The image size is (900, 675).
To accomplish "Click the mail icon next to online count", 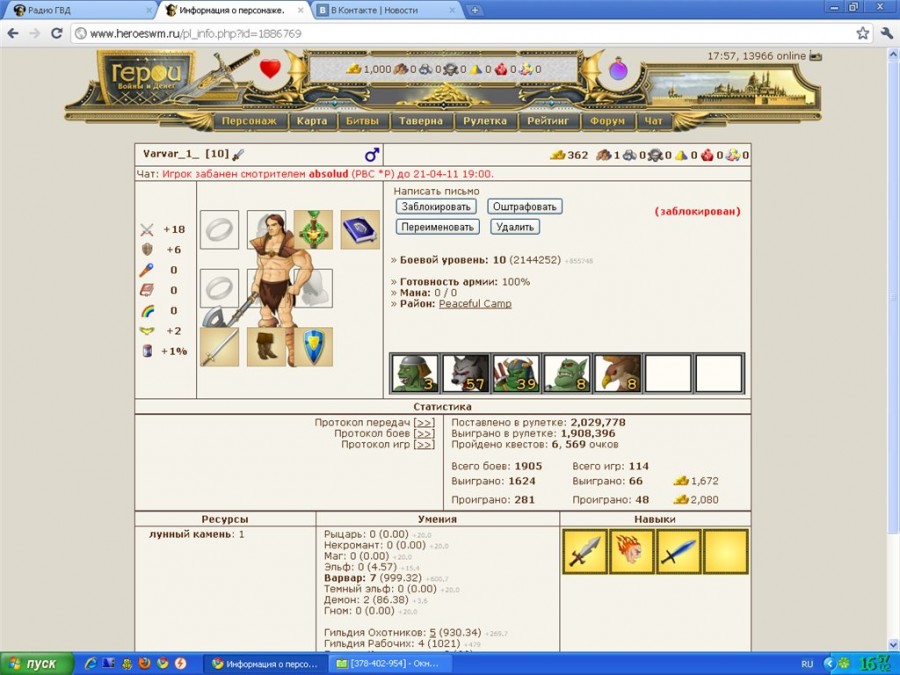I will tap(815, 56).
